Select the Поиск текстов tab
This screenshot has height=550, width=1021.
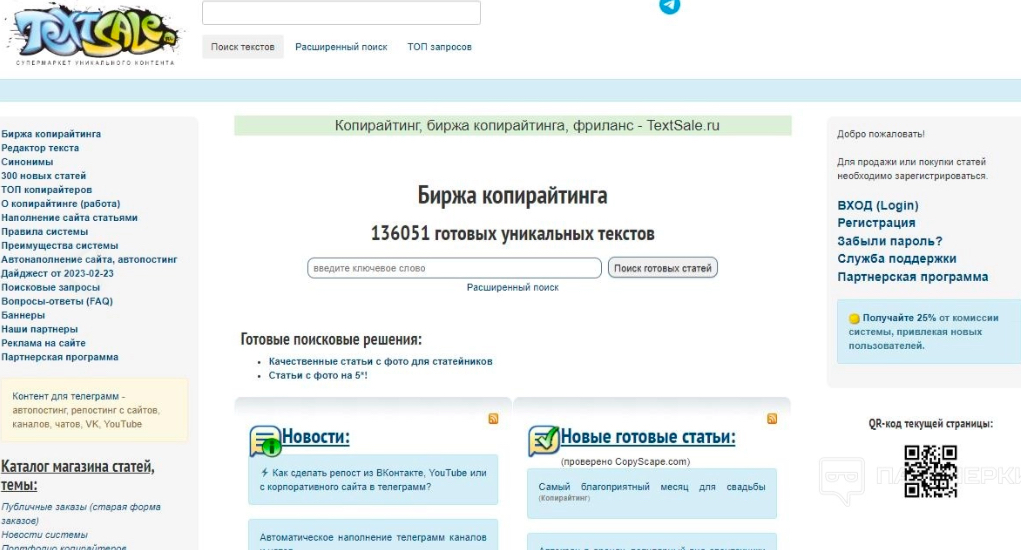click(x=243, y=47)
